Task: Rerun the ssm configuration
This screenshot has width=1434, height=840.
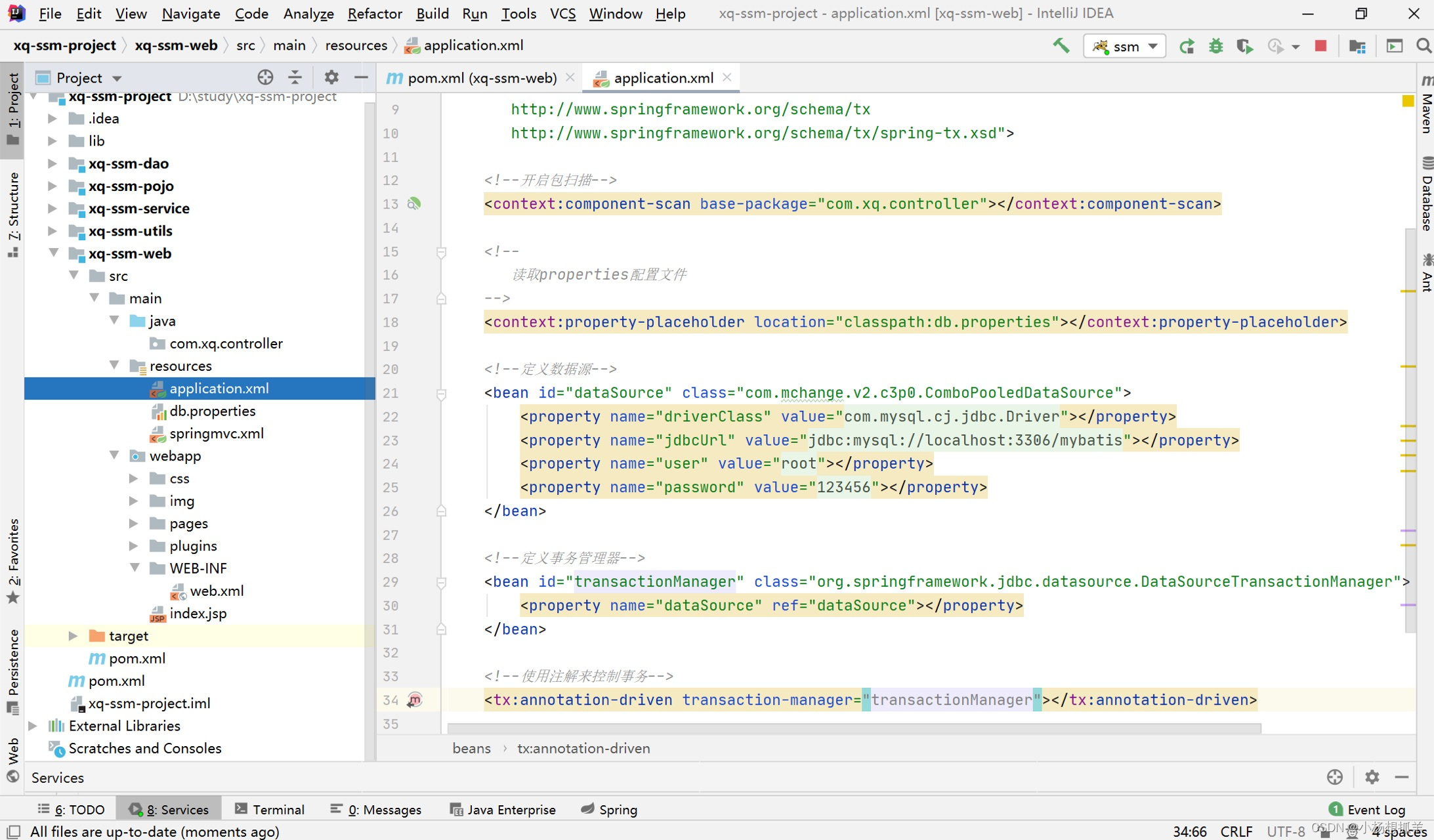Action: 1186,46
